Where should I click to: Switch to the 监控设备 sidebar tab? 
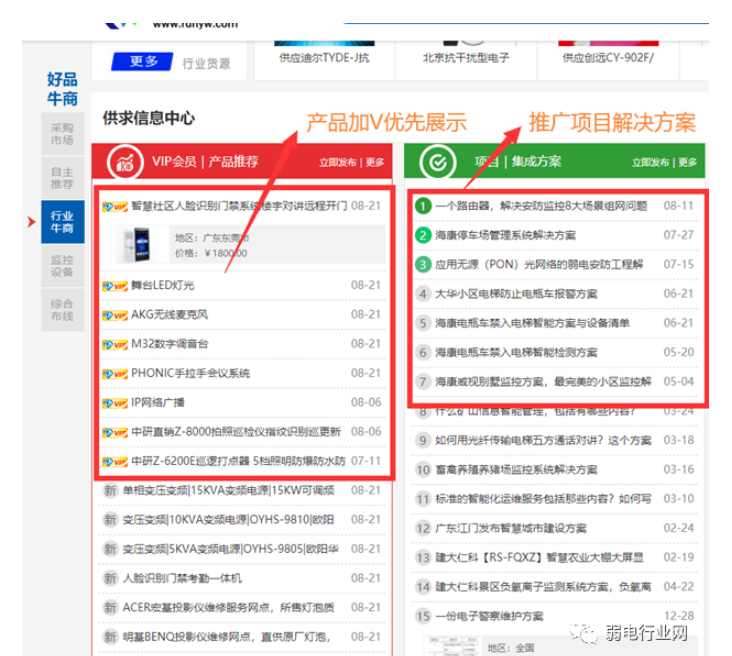(62, 265)
